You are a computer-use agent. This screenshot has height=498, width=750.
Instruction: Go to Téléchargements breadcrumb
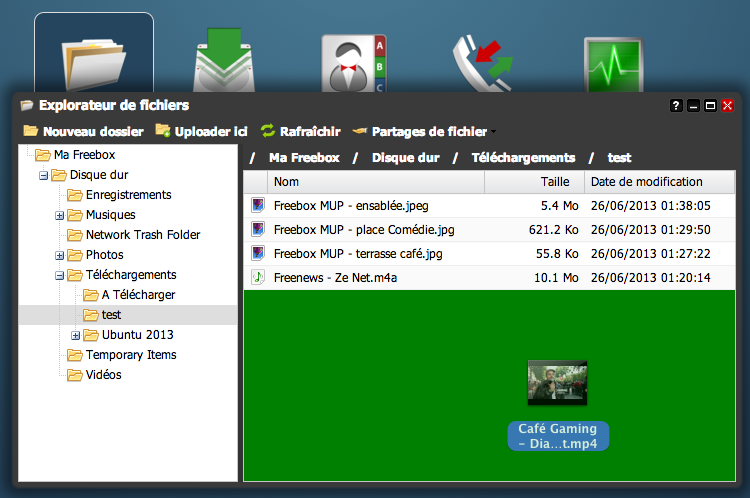click(x=523, y=158)
